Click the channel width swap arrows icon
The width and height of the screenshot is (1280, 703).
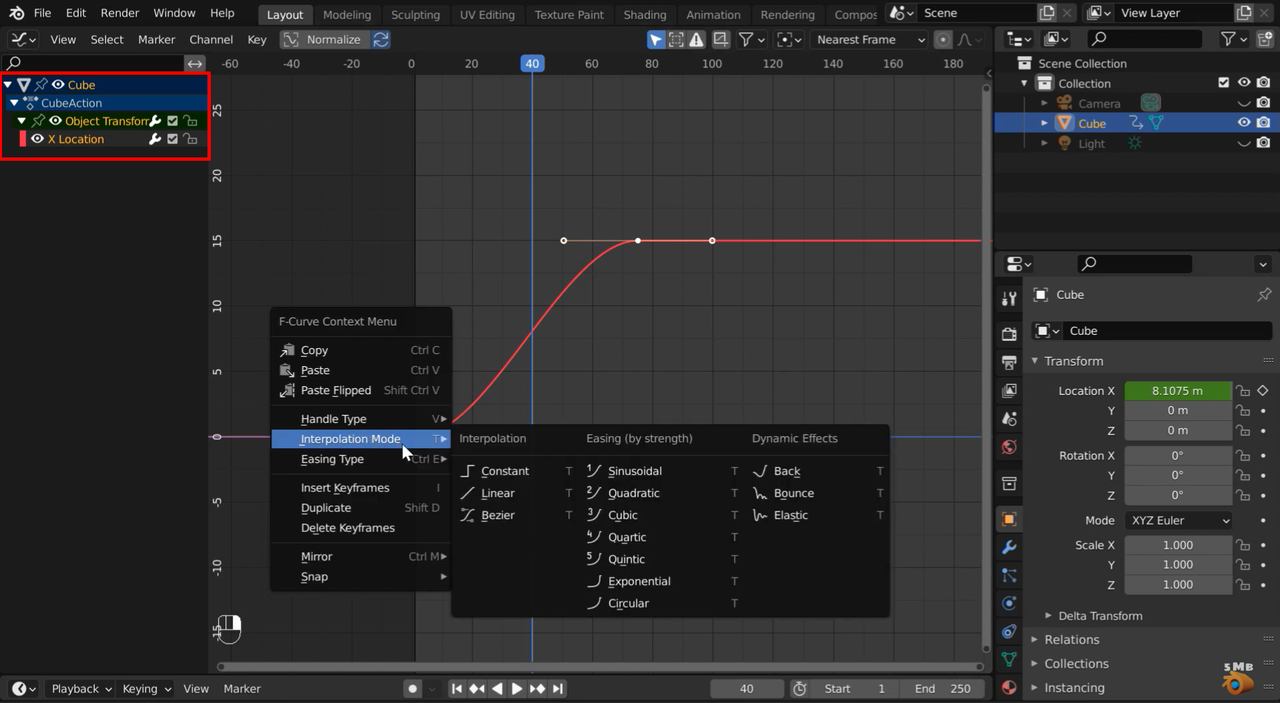(x=195, y=63)
